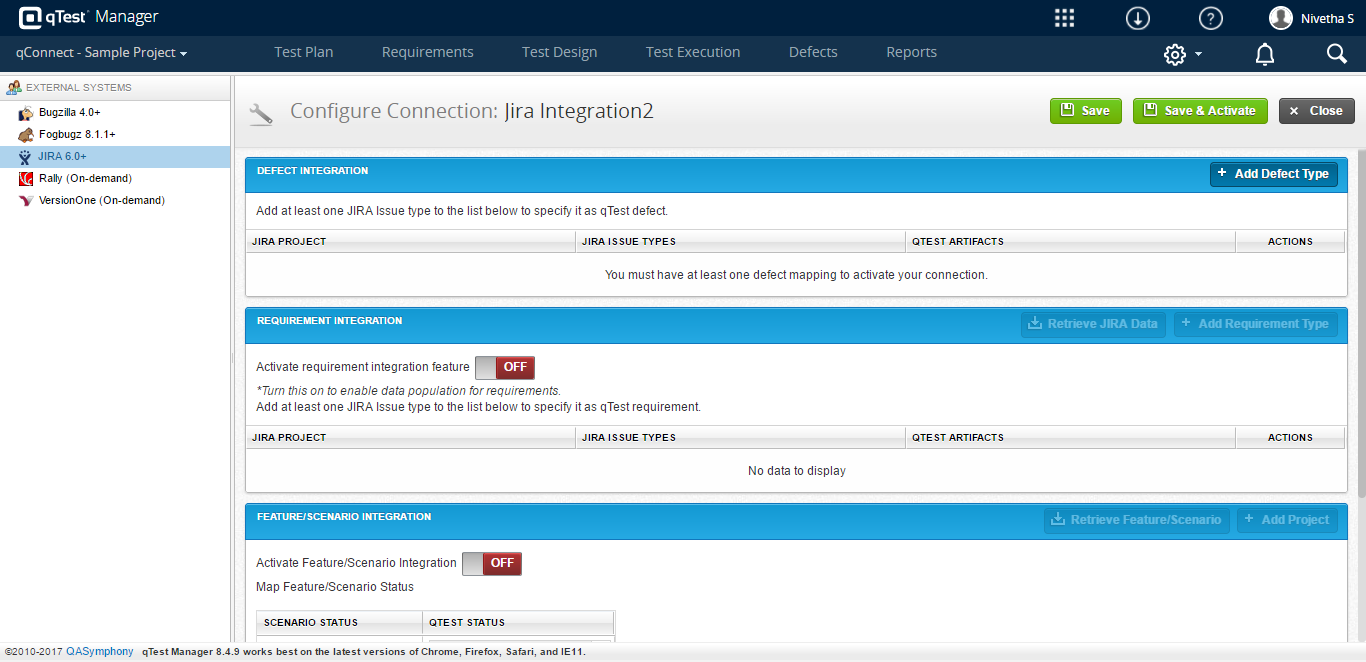
Task: Toggle Feature/Scenario Integration switch
Action: 492,563
